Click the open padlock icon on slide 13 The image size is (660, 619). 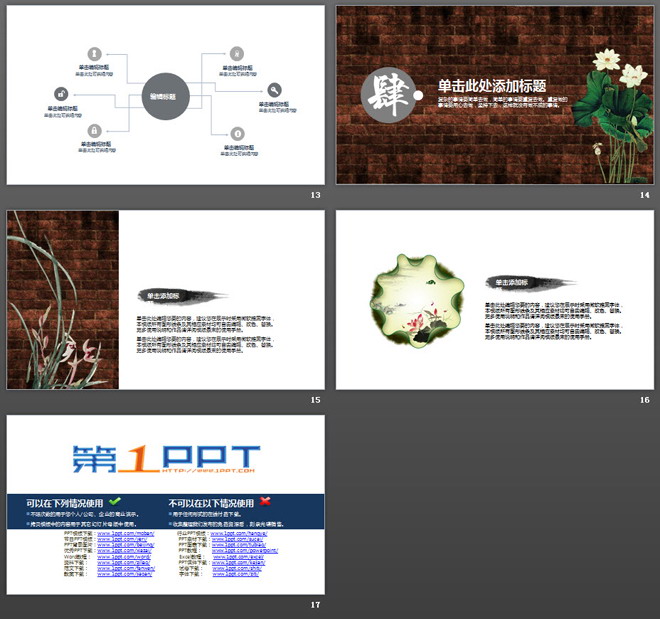61,94
